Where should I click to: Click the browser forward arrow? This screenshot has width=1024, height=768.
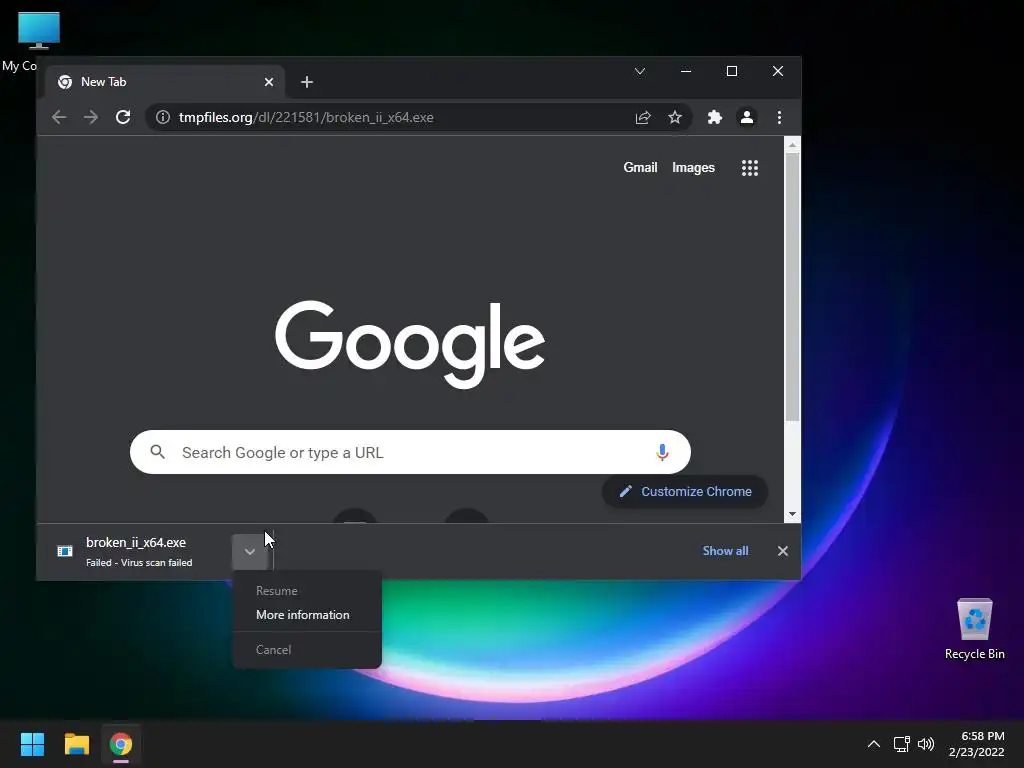point(91,118)
